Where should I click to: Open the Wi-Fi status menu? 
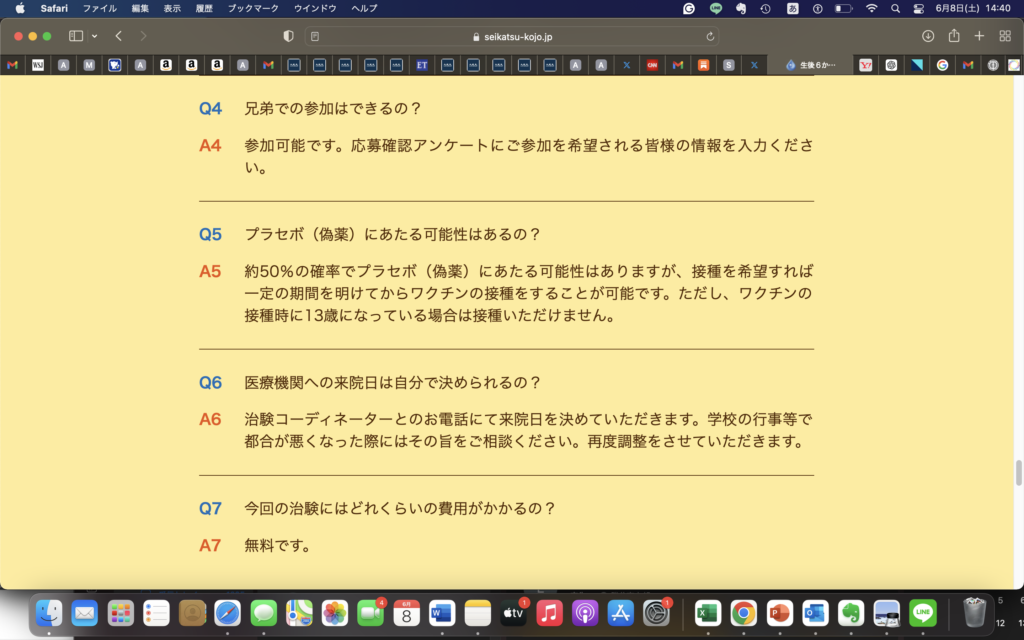coord(871,8)
